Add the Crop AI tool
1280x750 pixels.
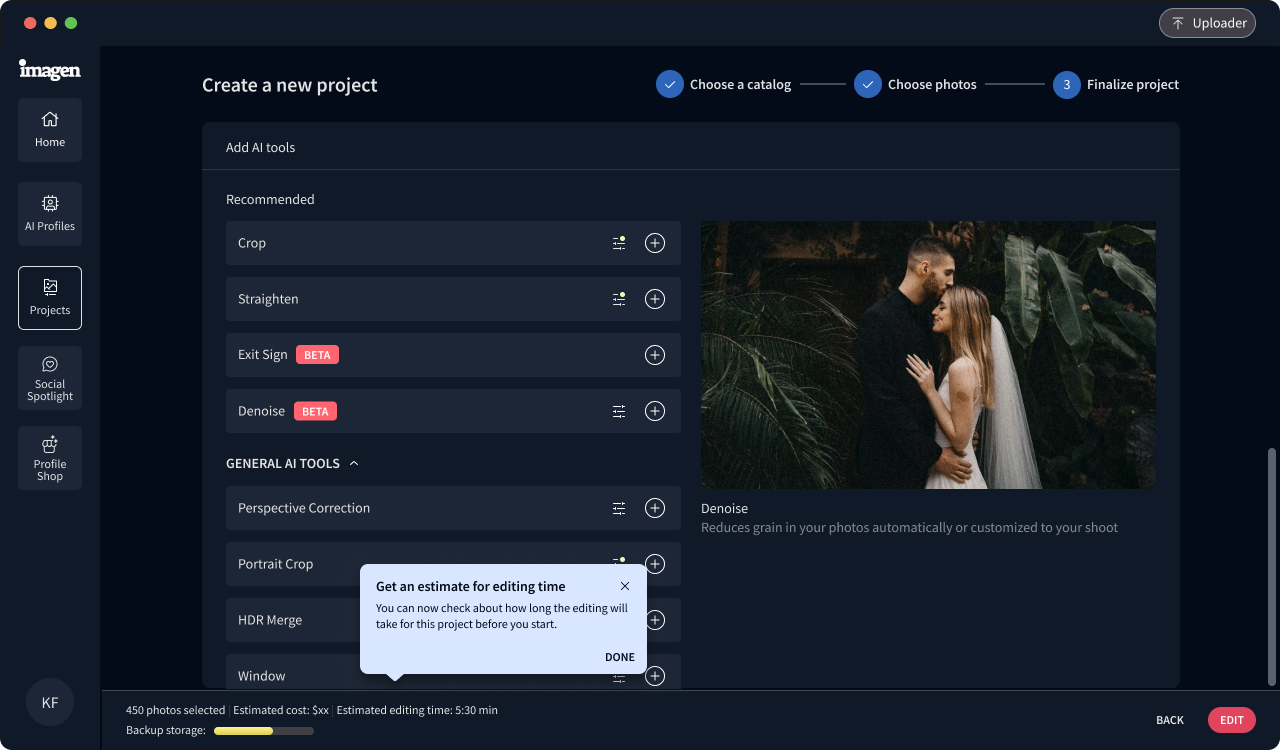click(x=655, y=243)
